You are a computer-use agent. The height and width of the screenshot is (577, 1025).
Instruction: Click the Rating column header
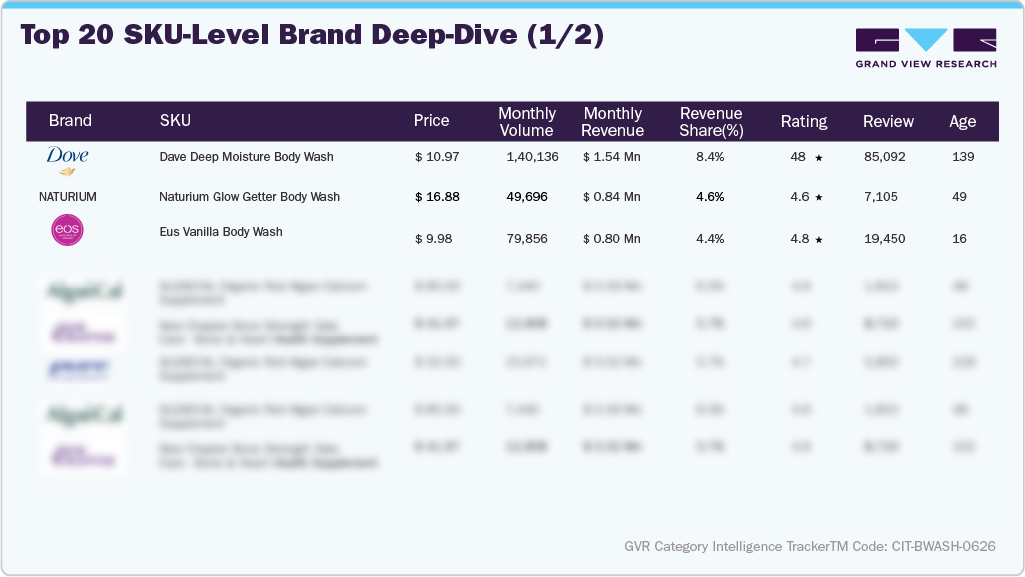pyautogui.click(x=804, y=122)
